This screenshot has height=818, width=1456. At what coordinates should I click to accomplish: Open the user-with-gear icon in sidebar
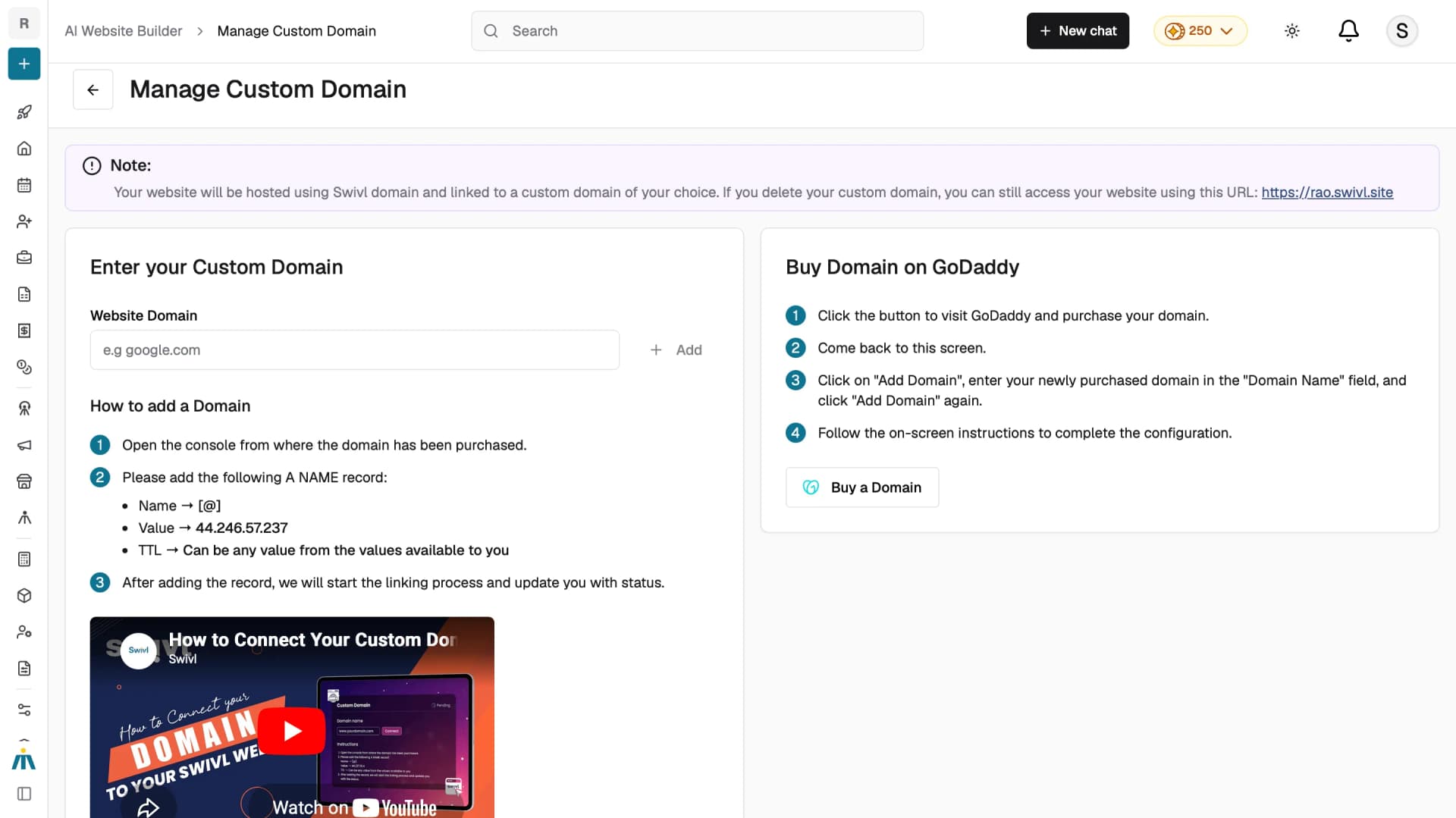(x=24, y=632)
